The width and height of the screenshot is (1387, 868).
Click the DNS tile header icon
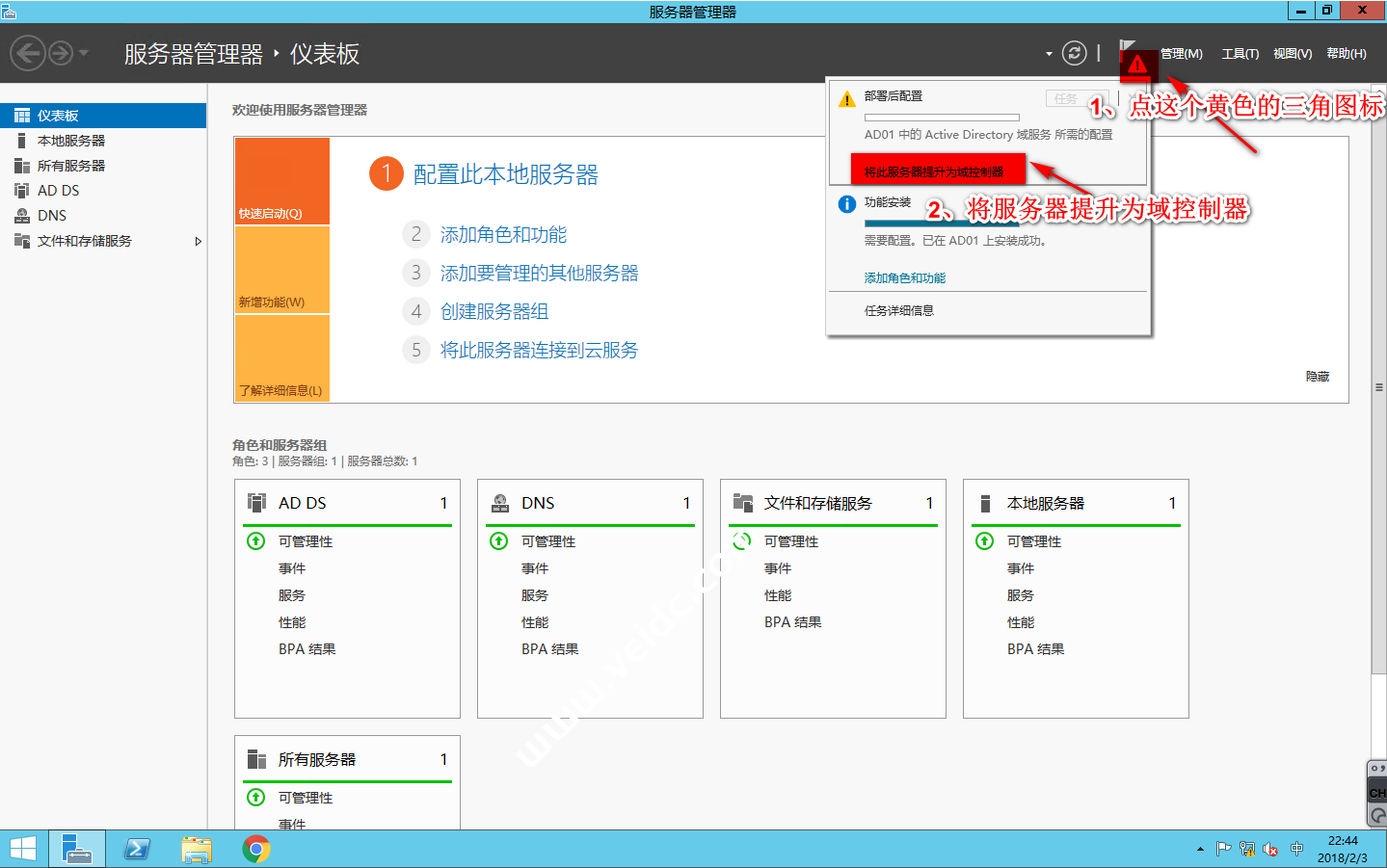(500, 503)
